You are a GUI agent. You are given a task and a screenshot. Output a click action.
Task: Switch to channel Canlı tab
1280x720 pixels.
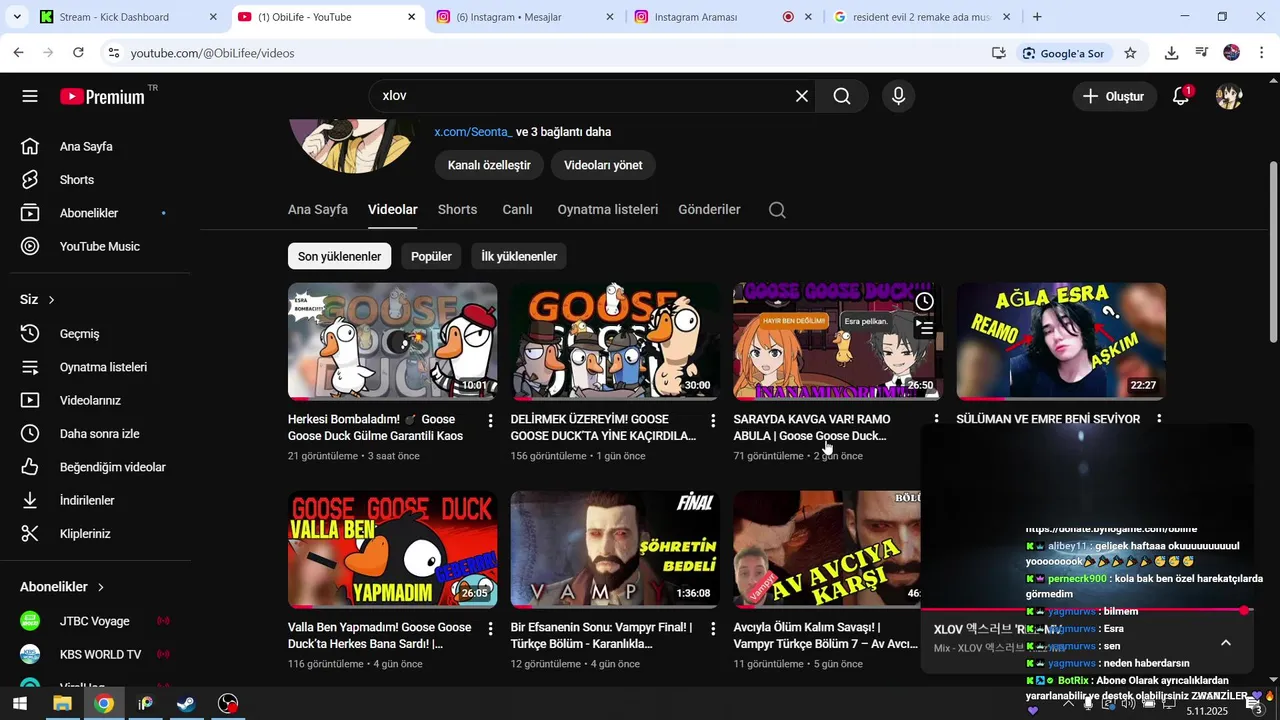pos(517,209)
